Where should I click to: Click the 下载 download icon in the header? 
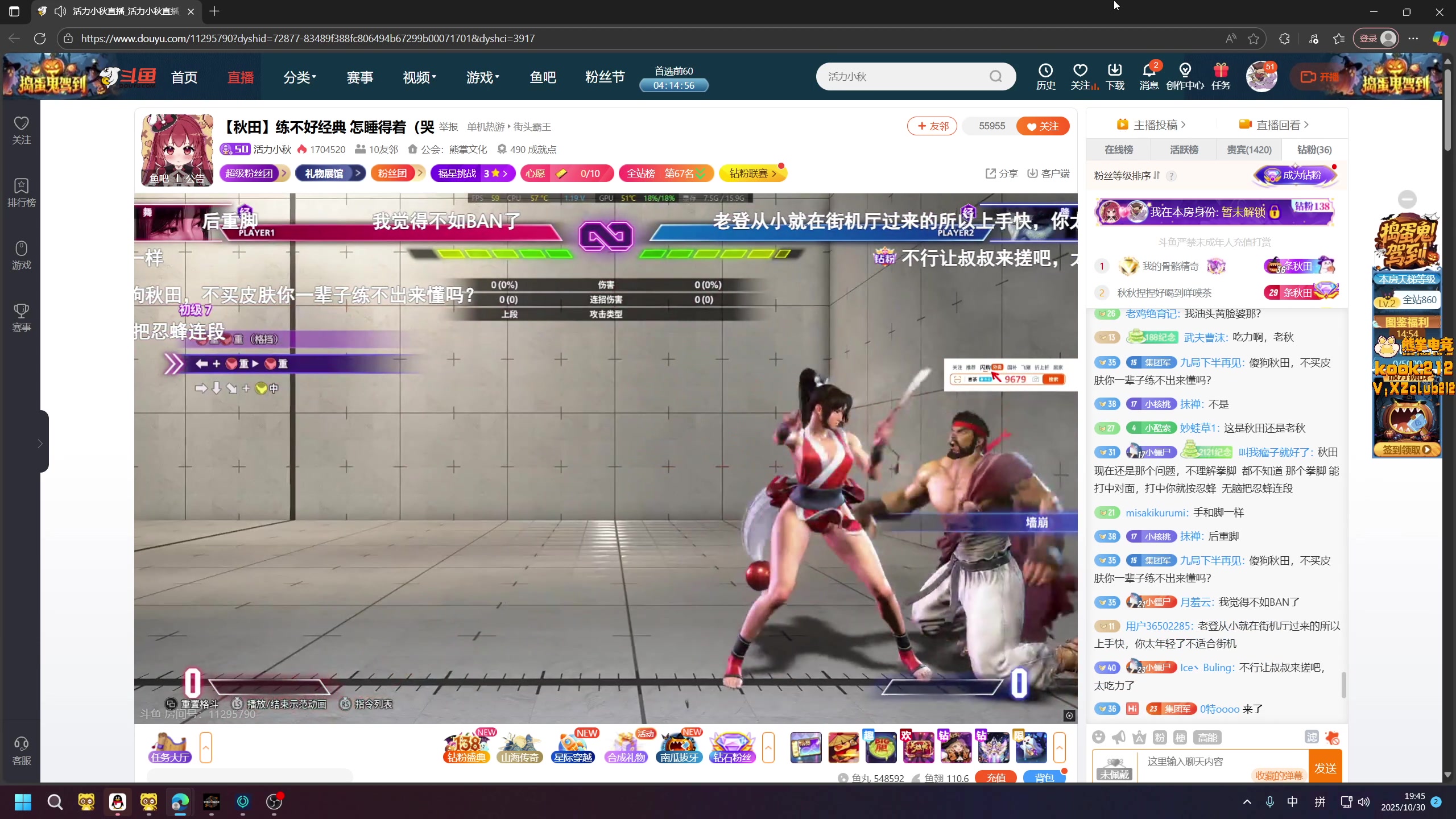[1114, 76]
